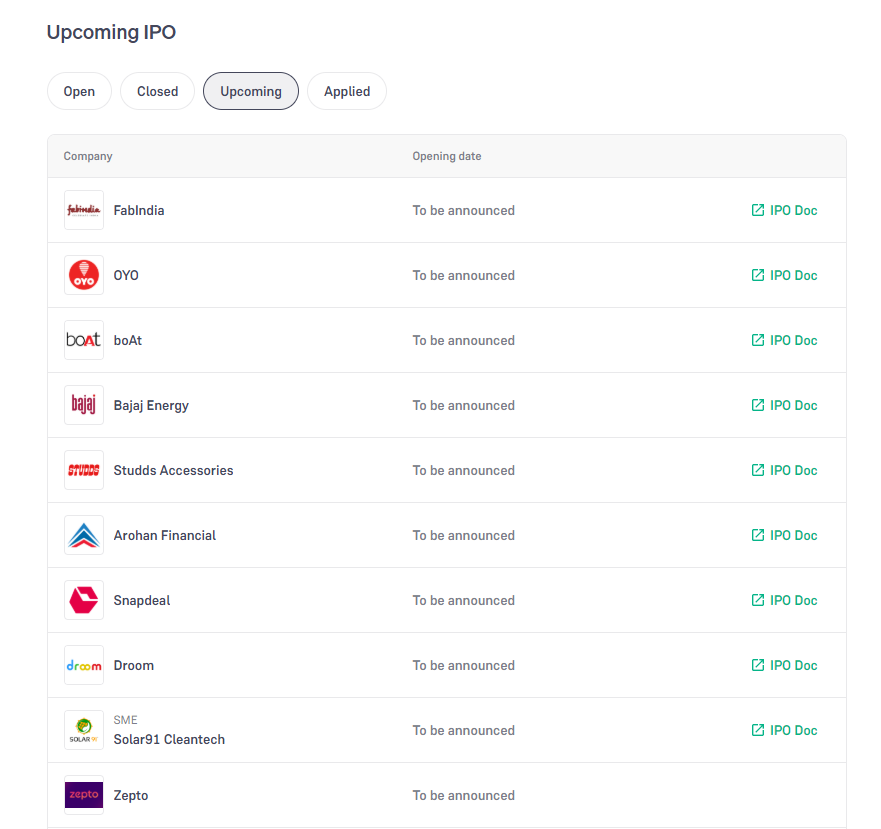
Task: Click the Studds Accessories company name
Action: (x=173, y=470)
